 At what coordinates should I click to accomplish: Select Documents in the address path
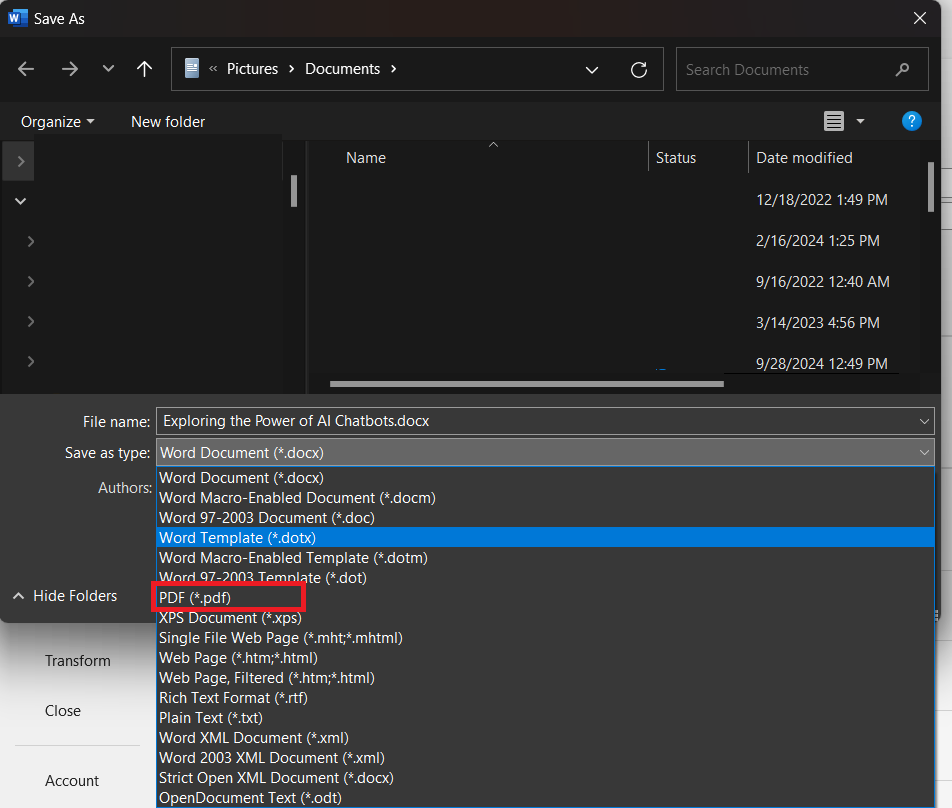tap(342, 69)
